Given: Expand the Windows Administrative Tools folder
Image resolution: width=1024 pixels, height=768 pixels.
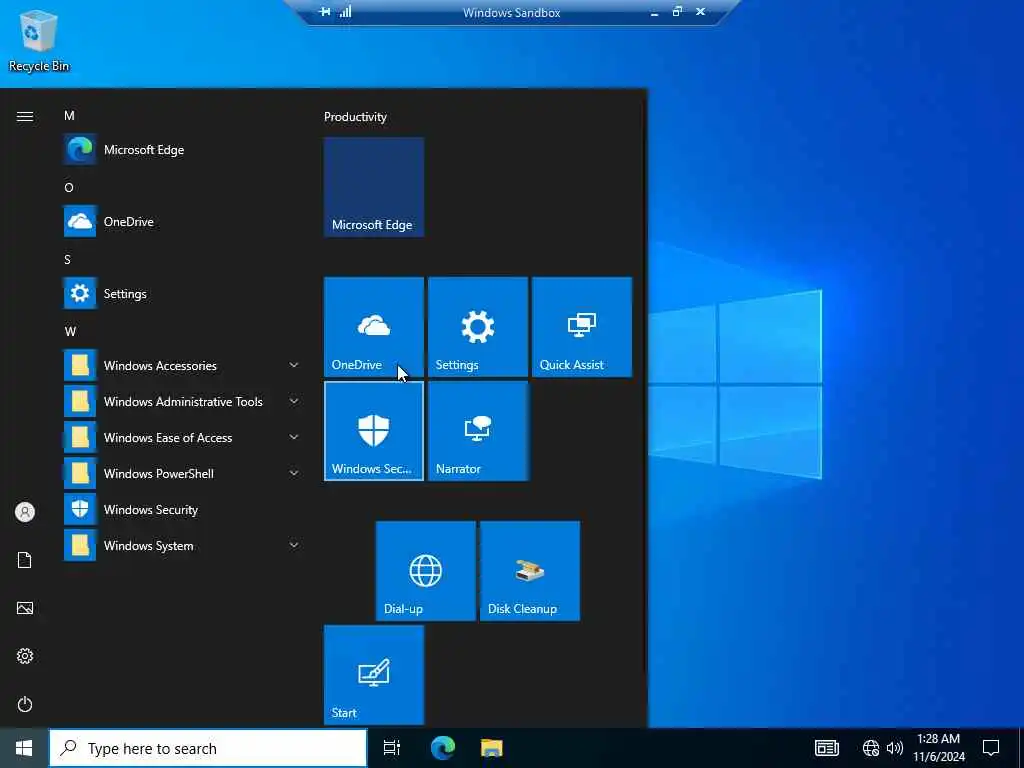Looking at the screenshot, I should pyautogui.click(x=183, y=402).
